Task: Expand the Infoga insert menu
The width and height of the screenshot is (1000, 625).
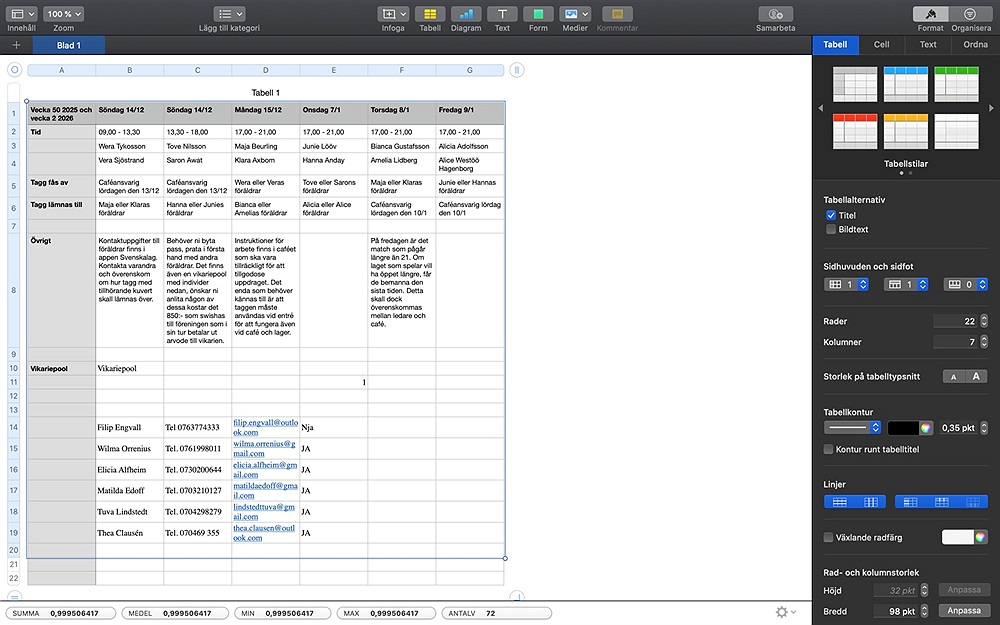Action: [x=393, y=14]
